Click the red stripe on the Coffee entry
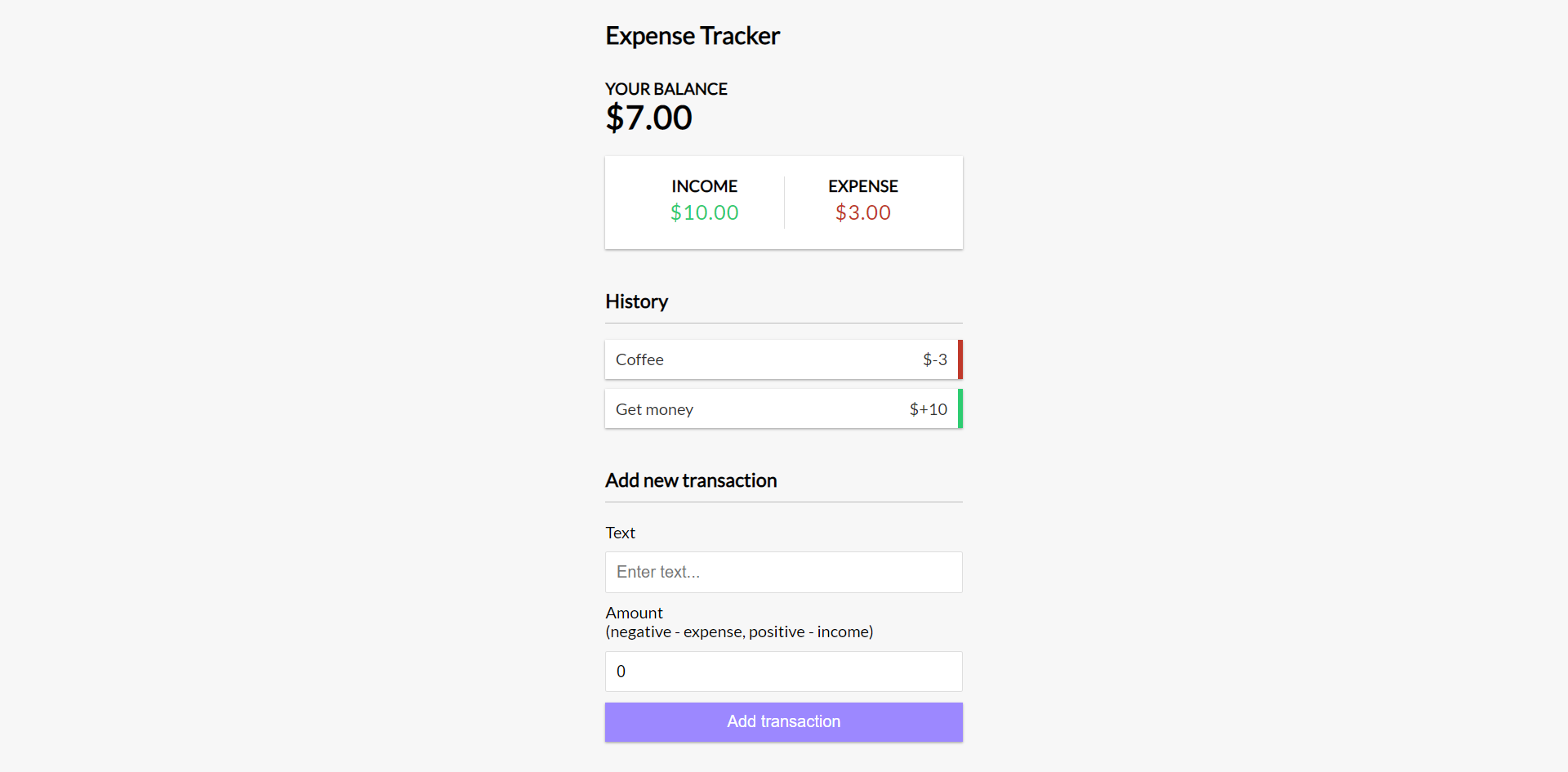 pos(960,359)
